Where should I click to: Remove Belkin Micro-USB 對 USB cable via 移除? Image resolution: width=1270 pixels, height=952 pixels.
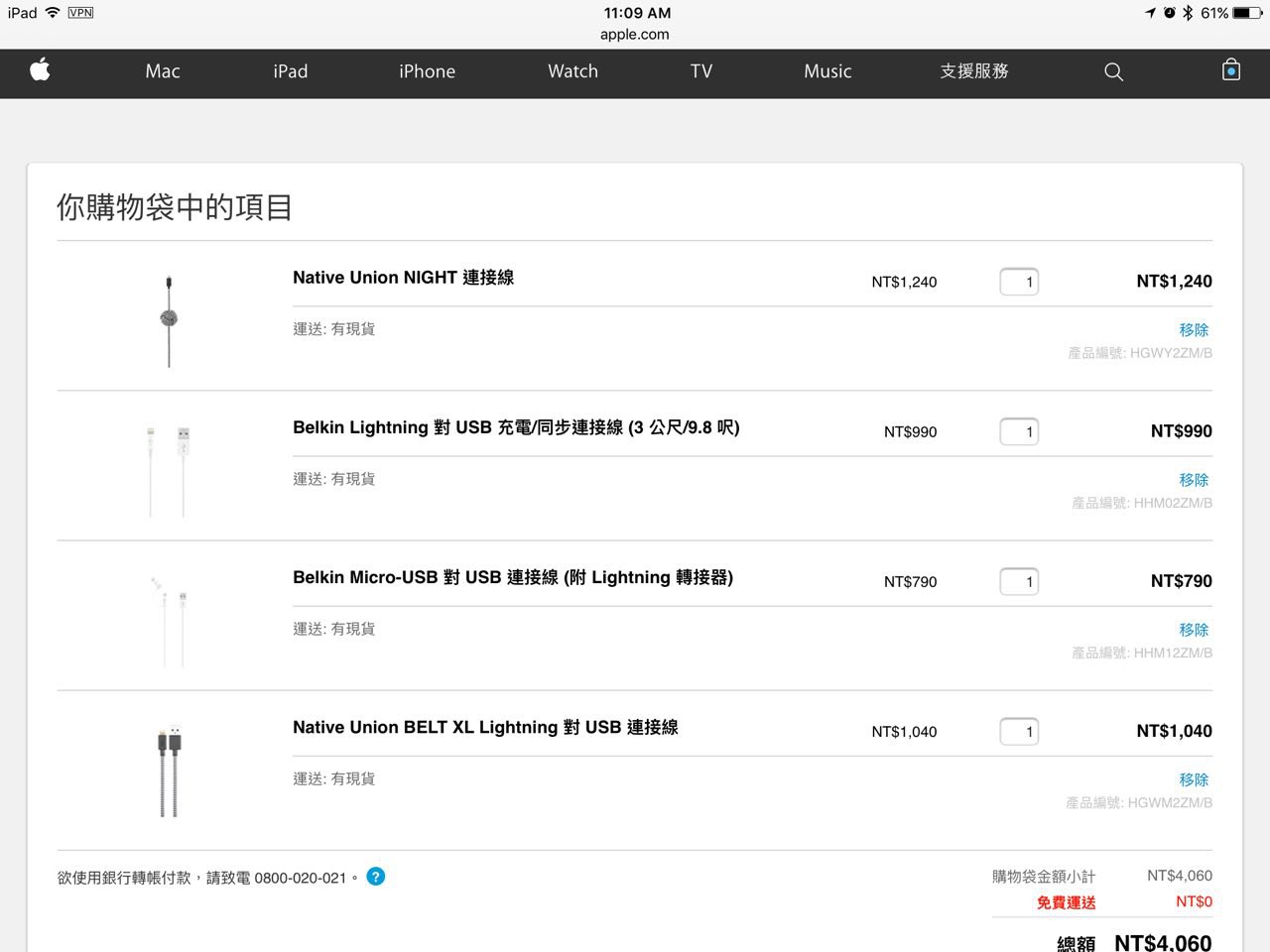point(1194,630)
